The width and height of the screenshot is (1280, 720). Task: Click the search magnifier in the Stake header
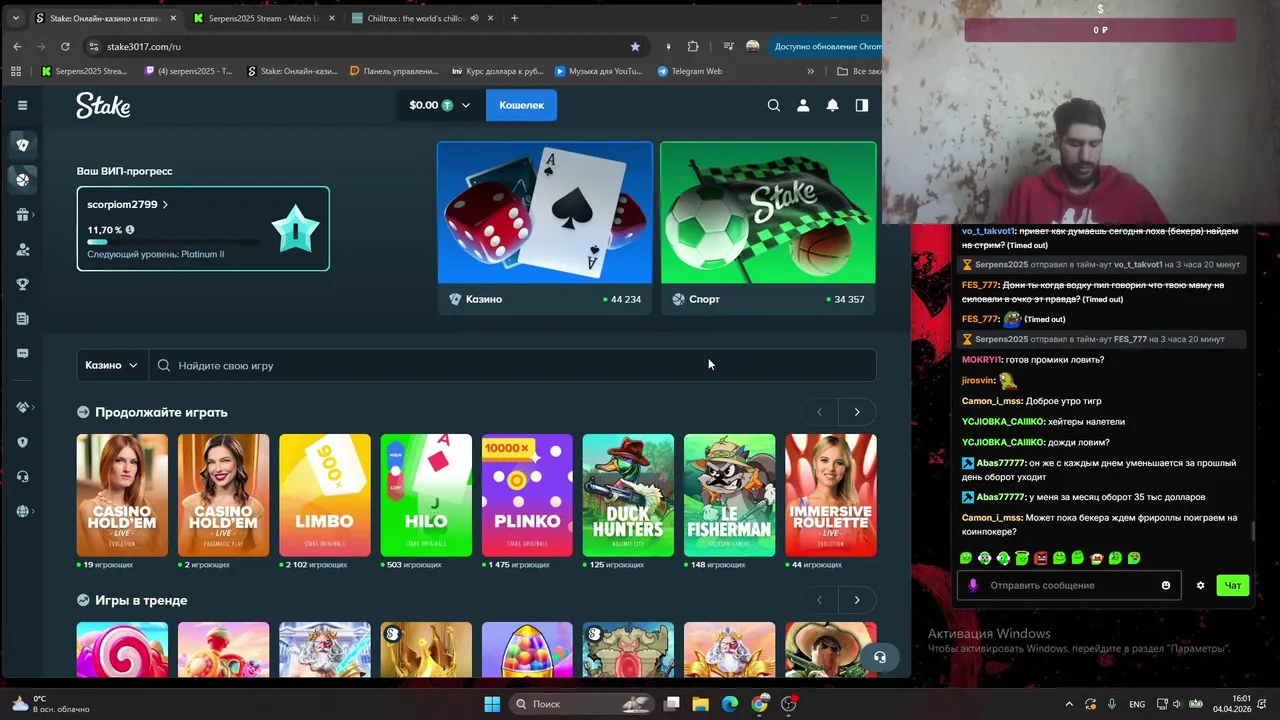coord(773,105)
